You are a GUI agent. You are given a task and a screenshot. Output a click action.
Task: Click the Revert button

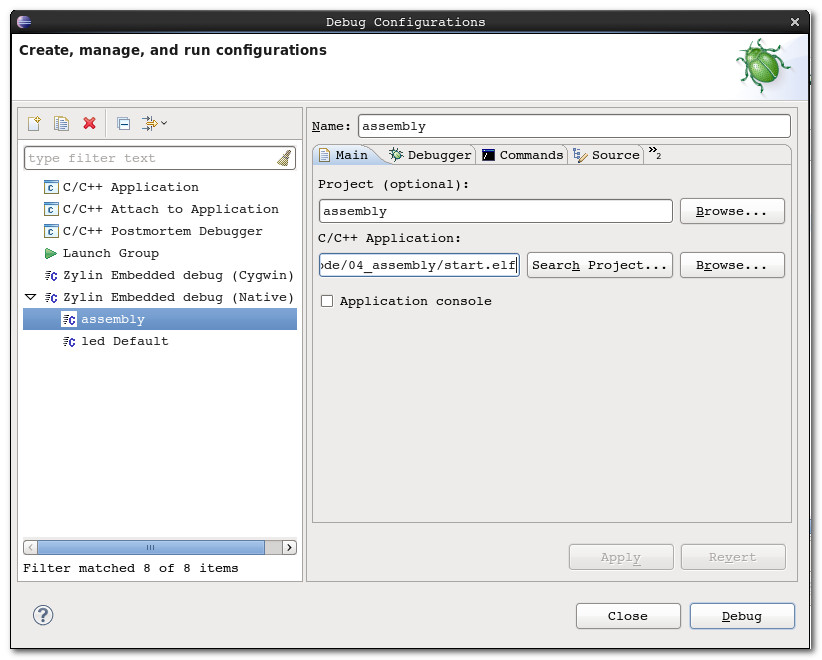click(733, 557)
